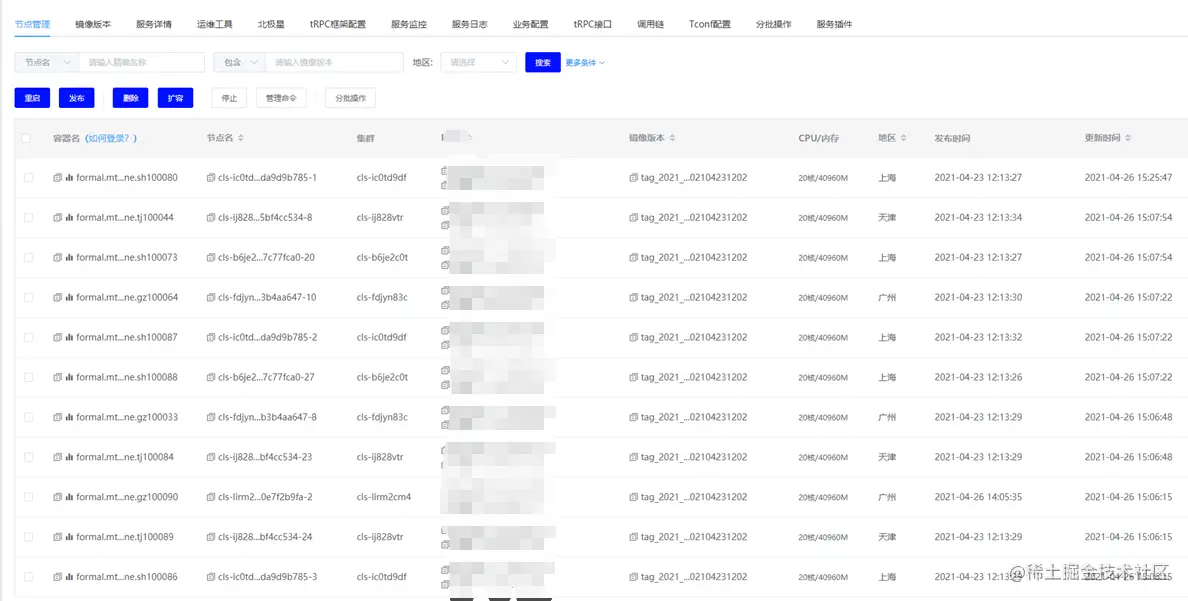Copy image version icon in sh100080 row

click(x=633, y=177)
